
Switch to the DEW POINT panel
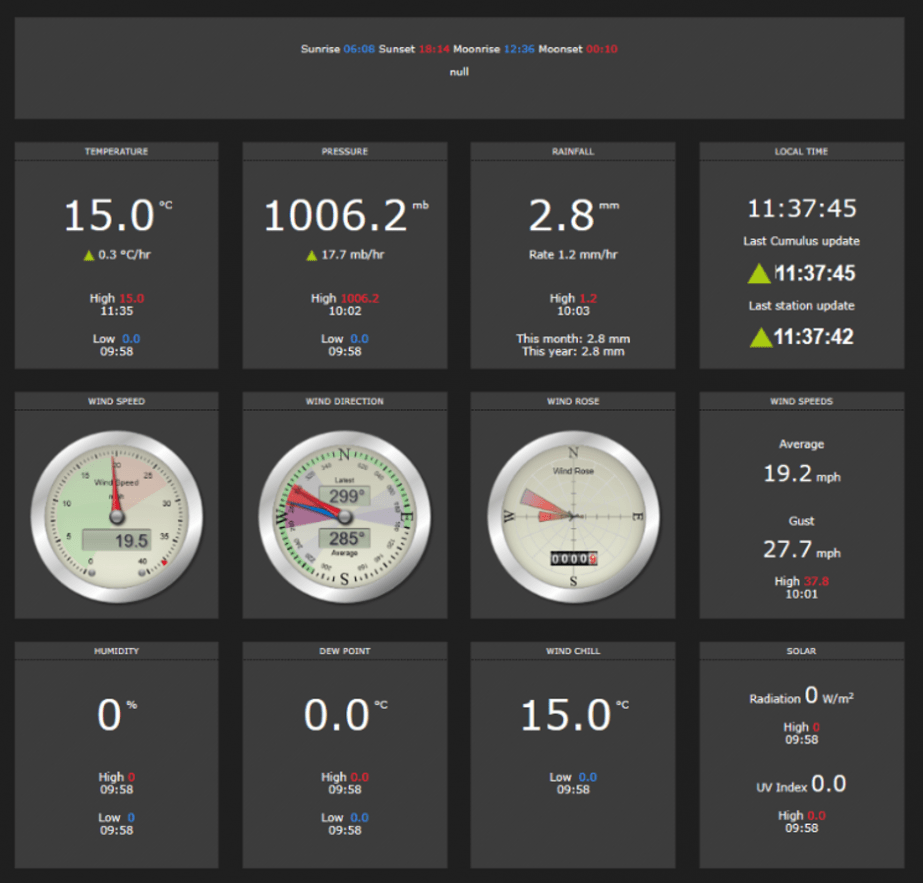click(344, 651)
